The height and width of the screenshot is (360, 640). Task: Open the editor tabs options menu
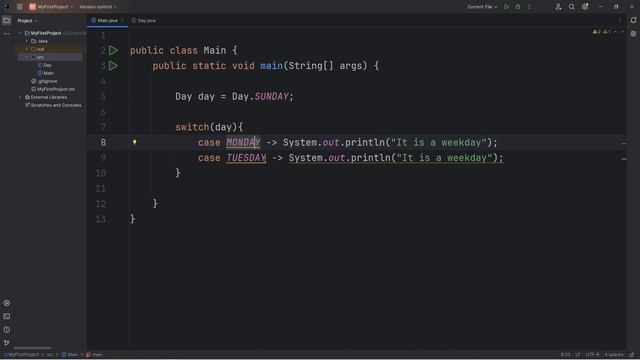point(620,20)
